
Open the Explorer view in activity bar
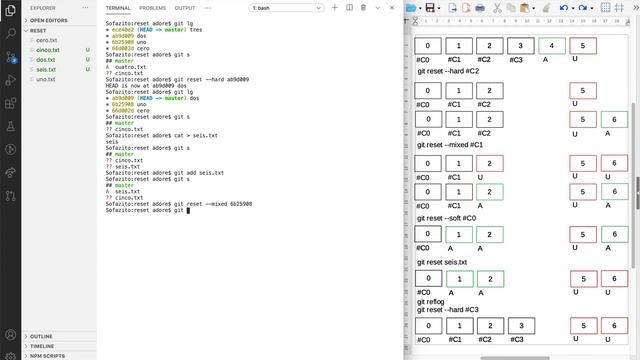coord(11,10)
